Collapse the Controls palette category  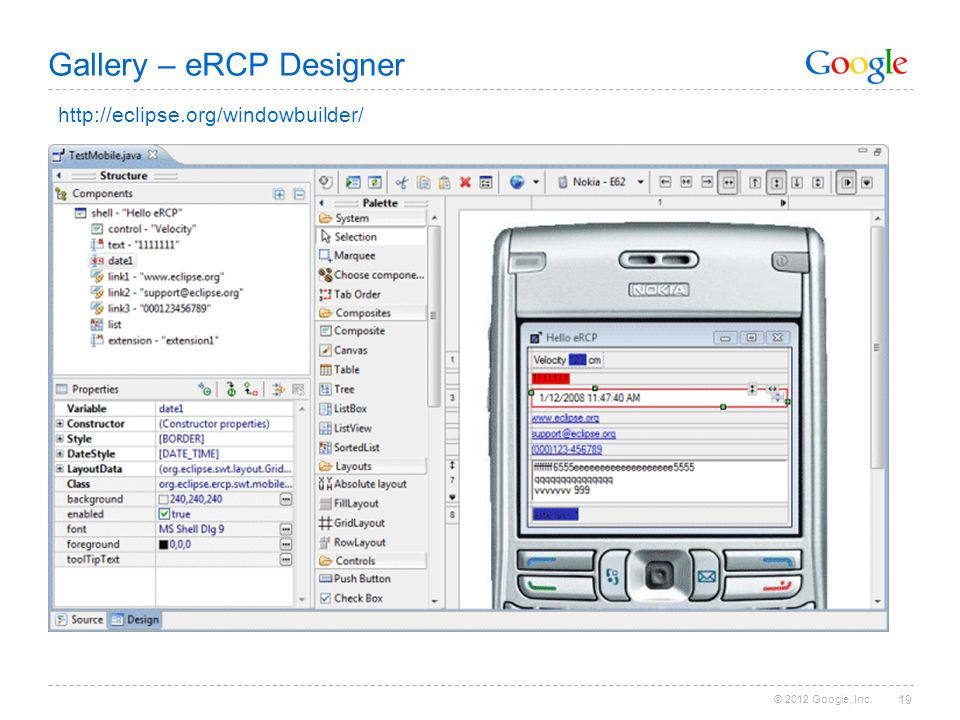tap(371, 561)
